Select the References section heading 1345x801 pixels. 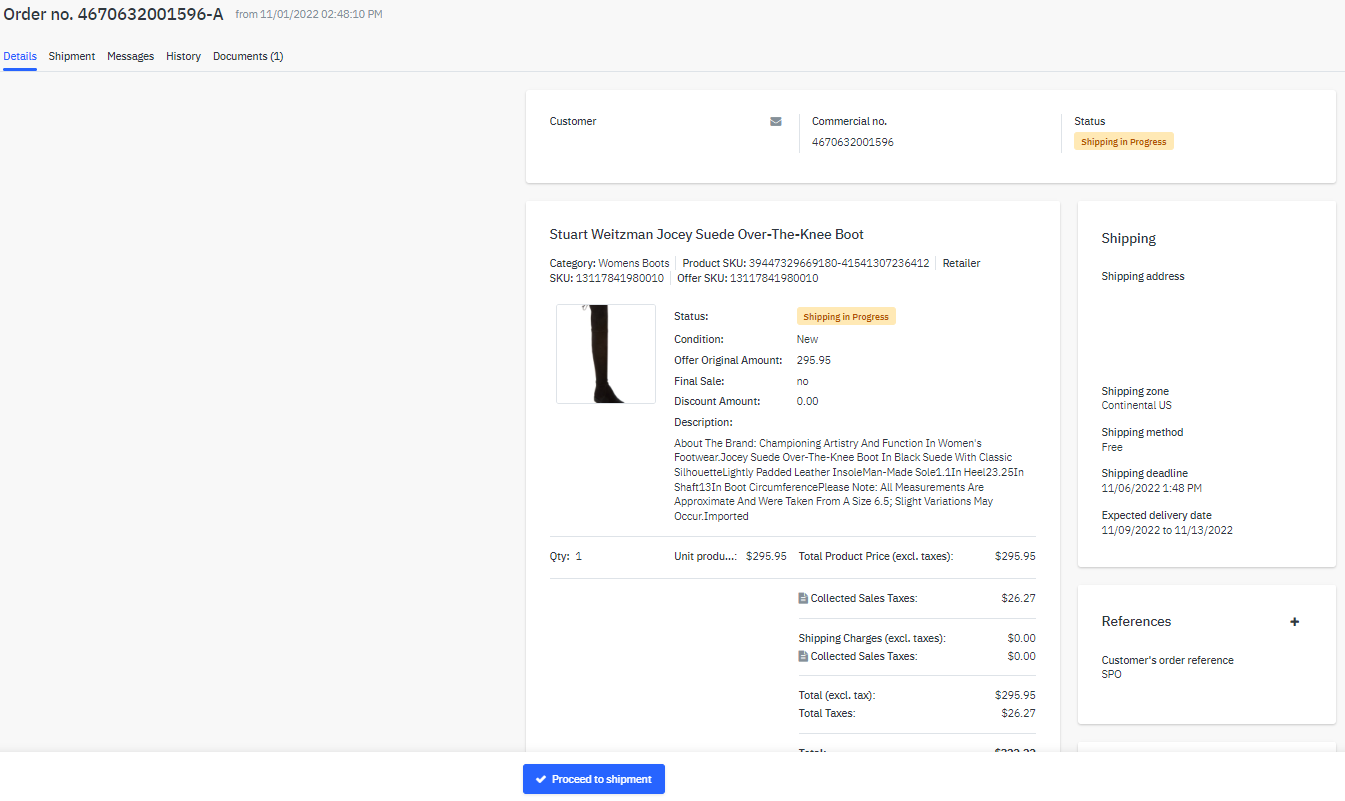coord(1136,621)
